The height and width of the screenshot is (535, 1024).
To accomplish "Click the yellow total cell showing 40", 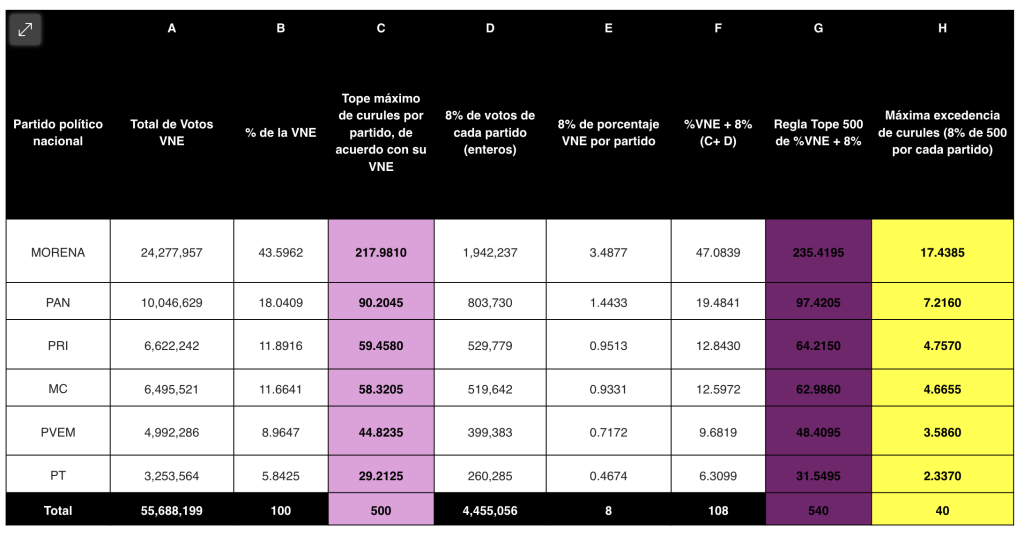I will tap(942, 511).
